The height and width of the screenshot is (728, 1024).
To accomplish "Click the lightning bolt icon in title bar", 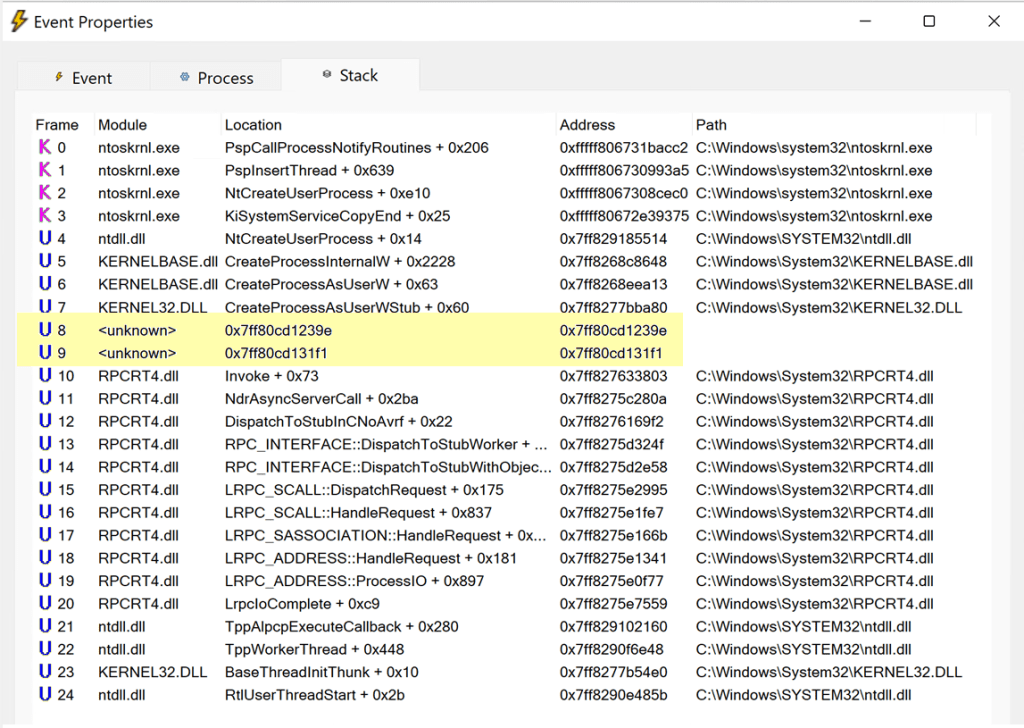I will coord(19,22).
